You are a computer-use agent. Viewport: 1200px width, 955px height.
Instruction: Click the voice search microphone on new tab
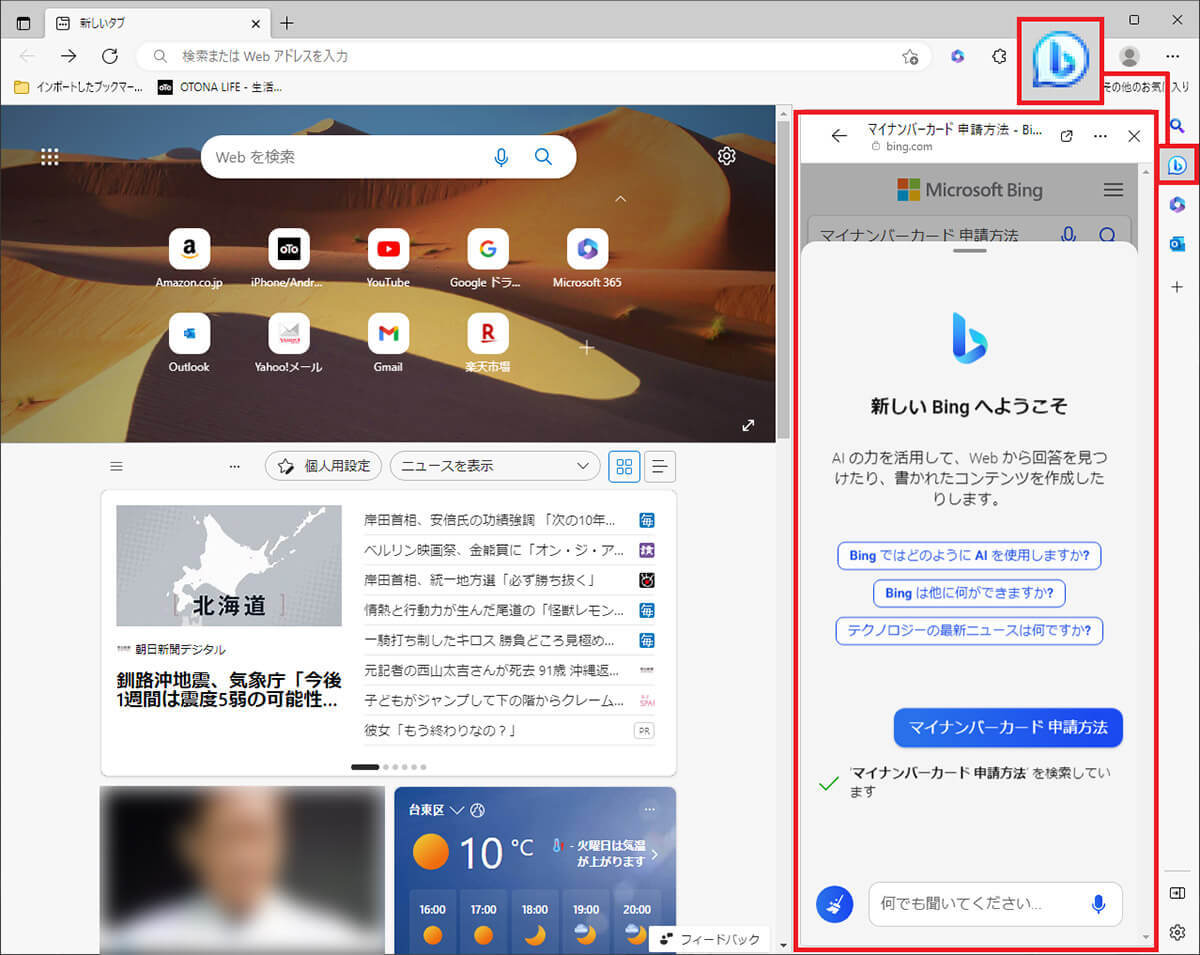click(502, 157)
